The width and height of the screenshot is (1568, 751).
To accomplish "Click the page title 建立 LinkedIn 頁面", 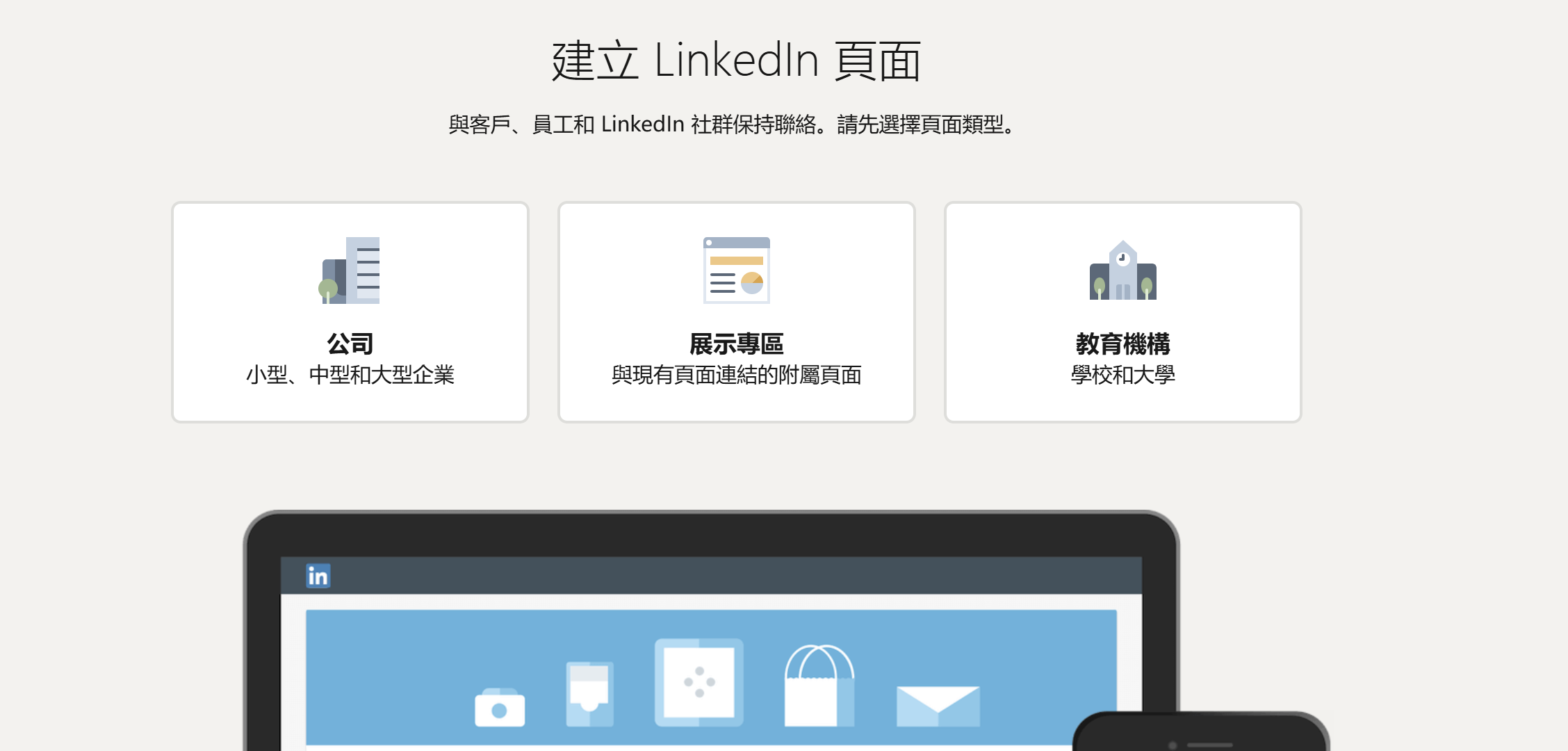I will click(x=735, y=60).
